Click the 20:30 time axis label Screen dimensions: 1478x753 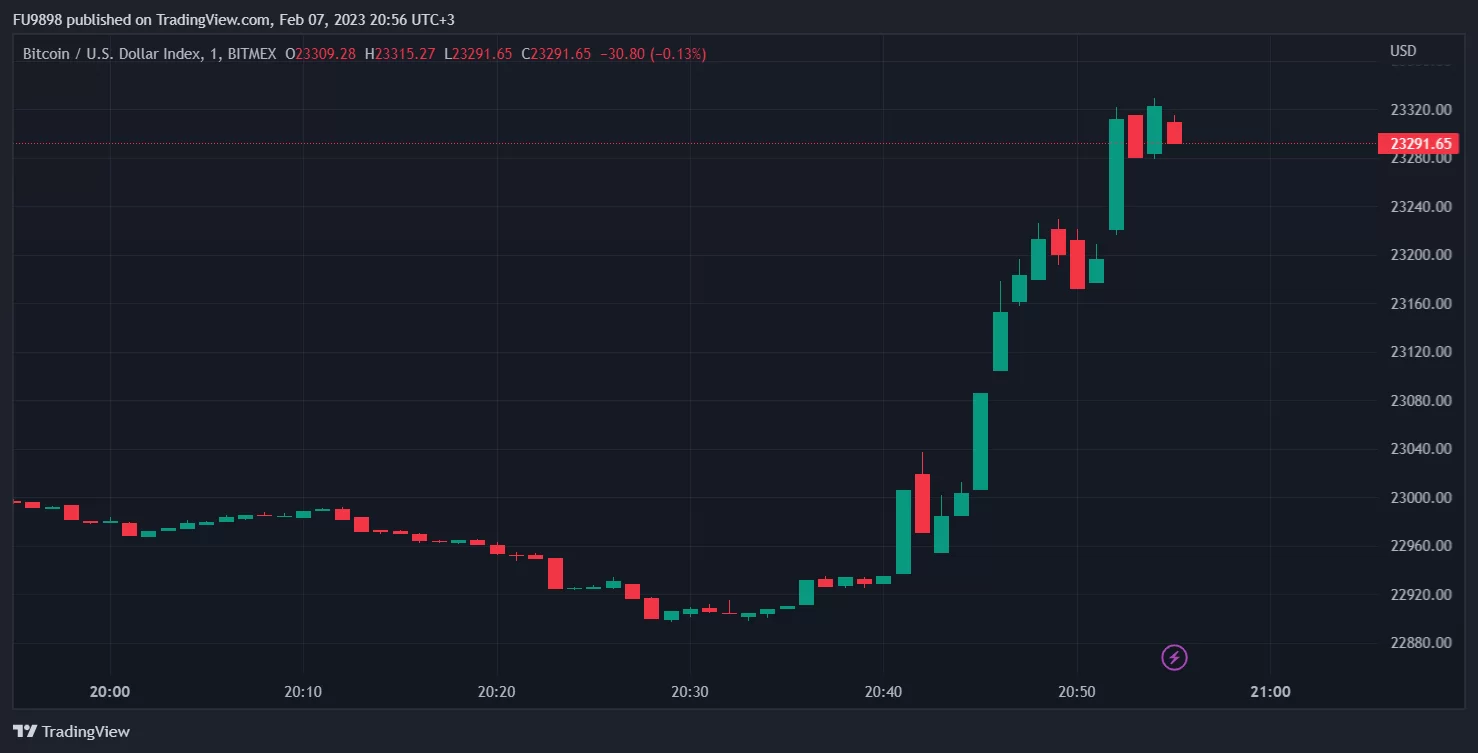(690, 691)
